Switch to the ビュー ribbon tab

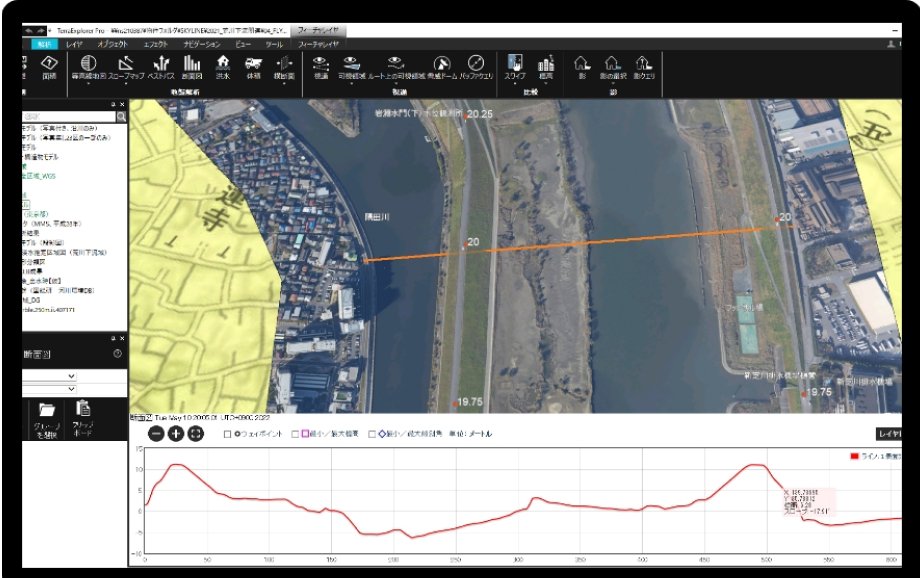(243, 44)
